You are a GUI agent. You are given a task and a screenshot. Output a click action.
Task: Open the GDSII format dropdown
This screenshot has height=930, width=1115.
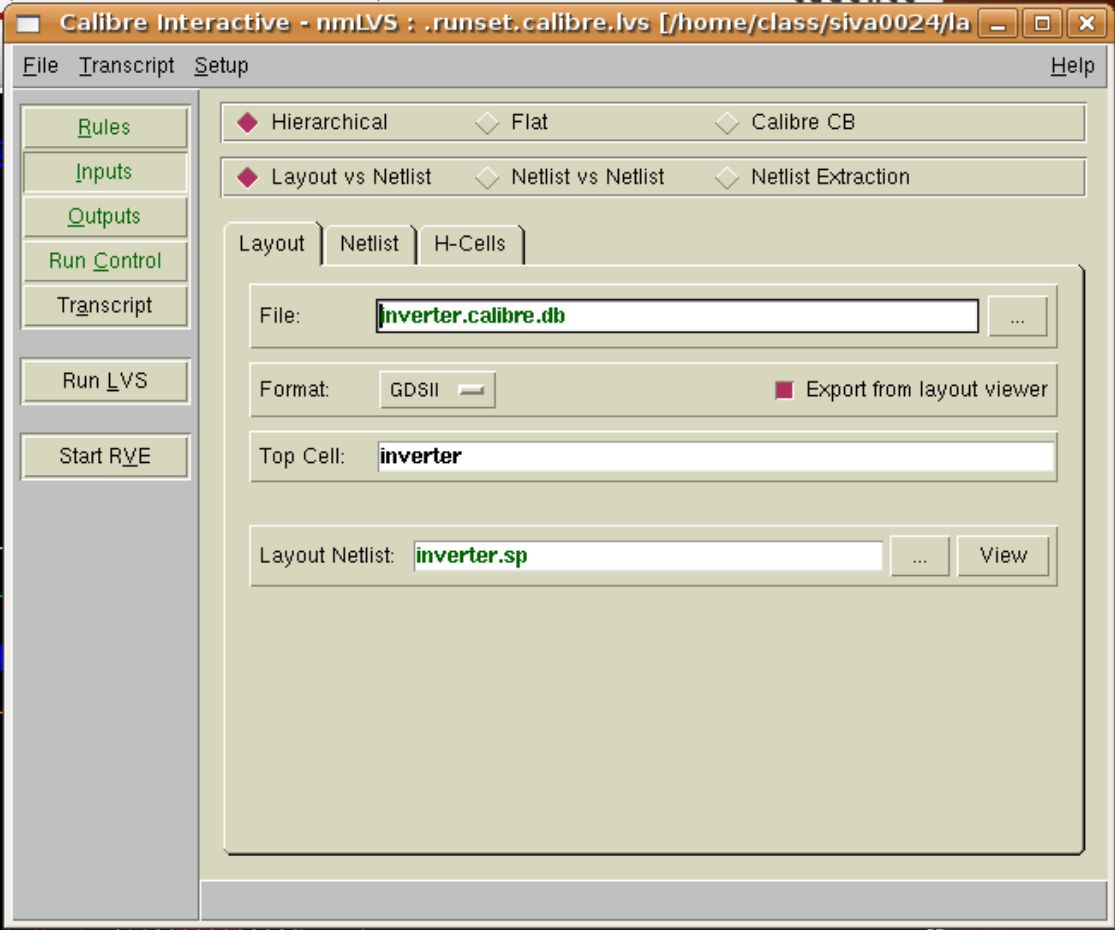(x=437, y=390)
